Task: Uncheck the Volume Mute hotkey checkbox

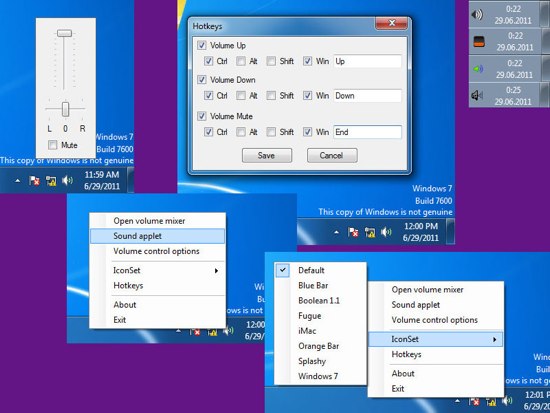Action: coord(201,116)
